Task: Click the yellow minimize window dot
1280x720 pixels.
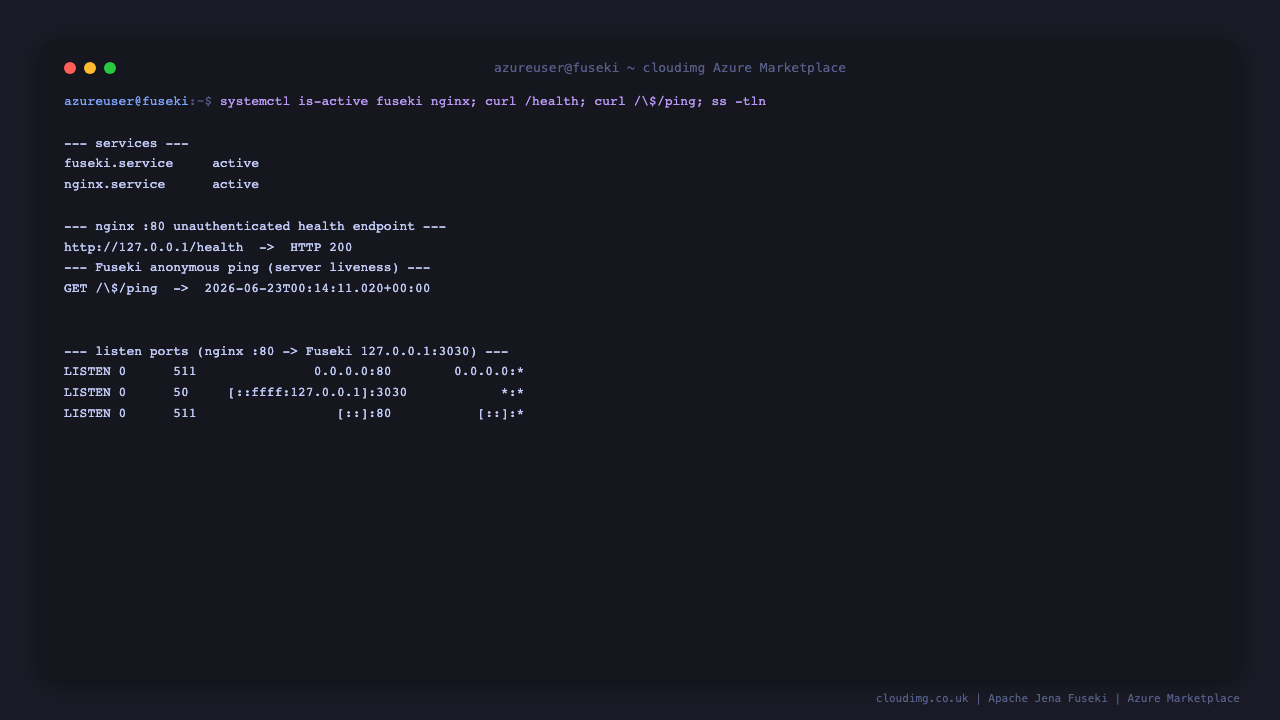Action: [90, 68]
